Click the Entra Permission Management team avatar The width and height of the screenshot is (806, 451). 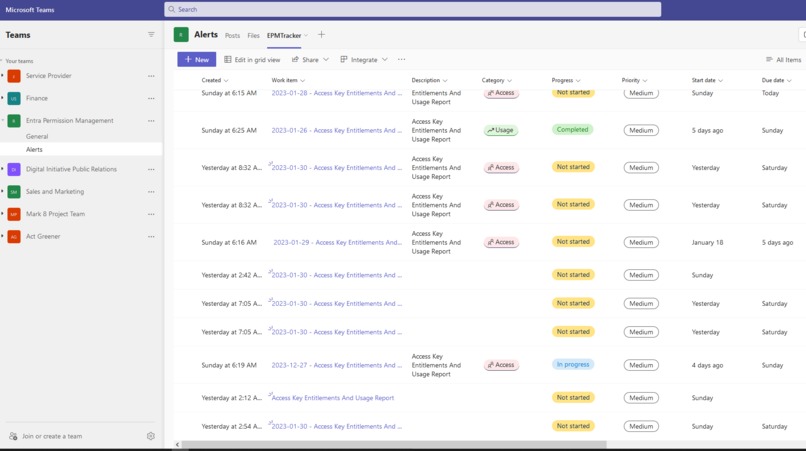pyautogui.click(x=14, y=121)
